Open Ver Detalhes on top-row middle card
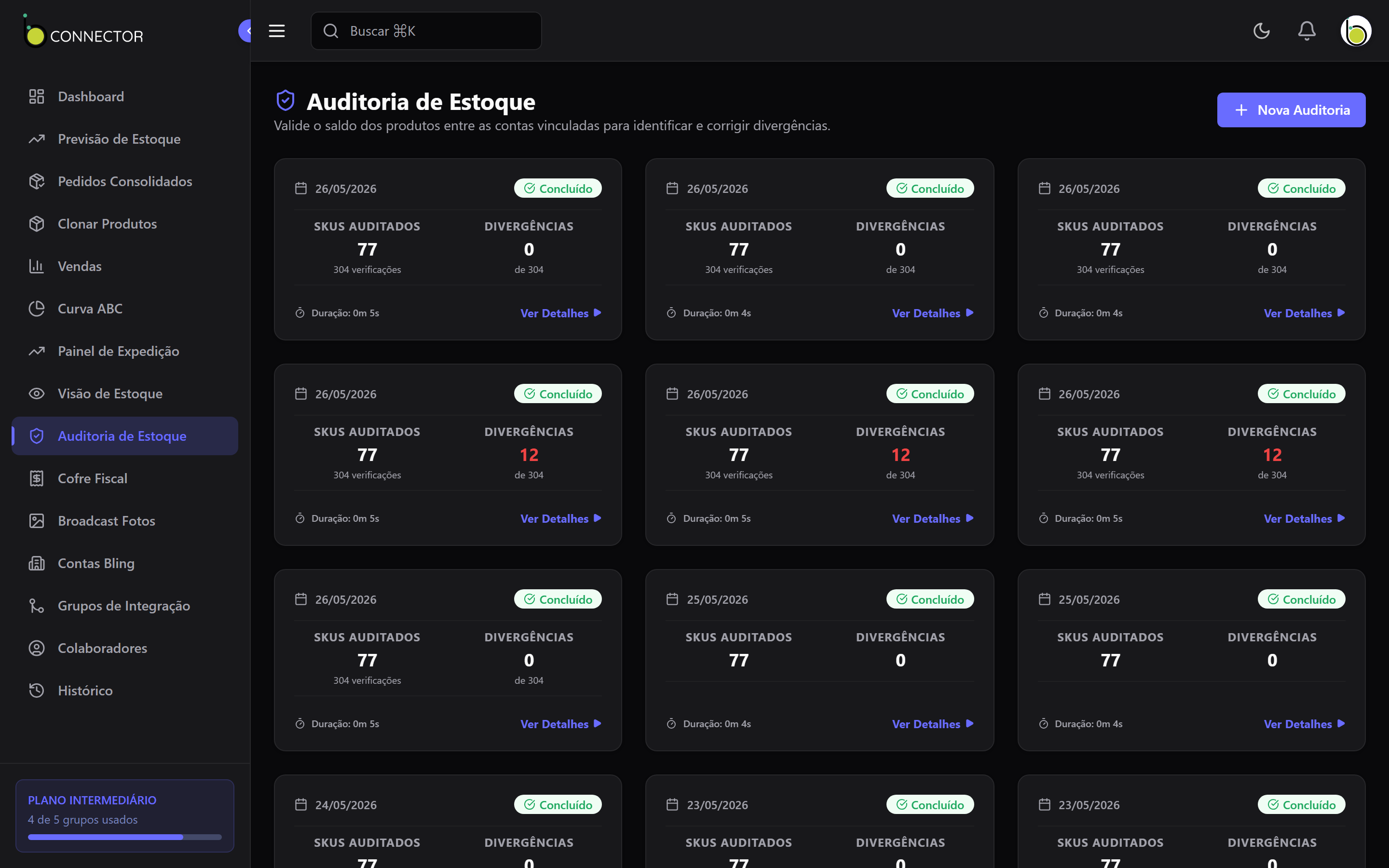The image size is (1389, 868). [933, 313]
